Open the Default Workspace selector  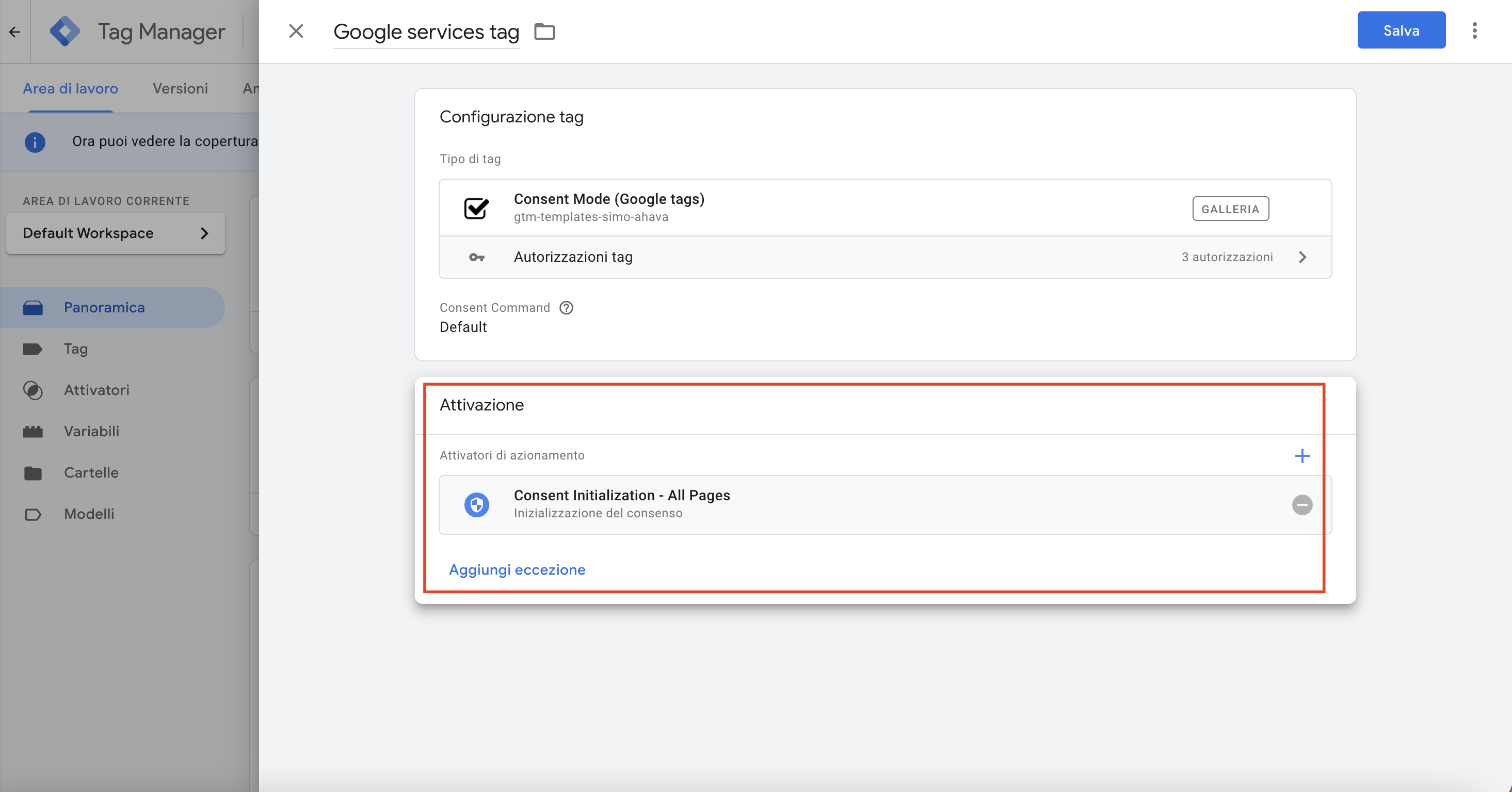(x=116, y=233)
